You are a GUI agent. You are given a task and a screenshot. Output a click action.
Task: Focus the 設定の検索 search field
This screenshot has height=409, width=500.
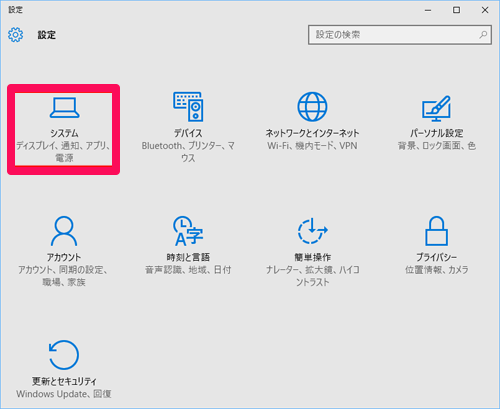[400, 35]
